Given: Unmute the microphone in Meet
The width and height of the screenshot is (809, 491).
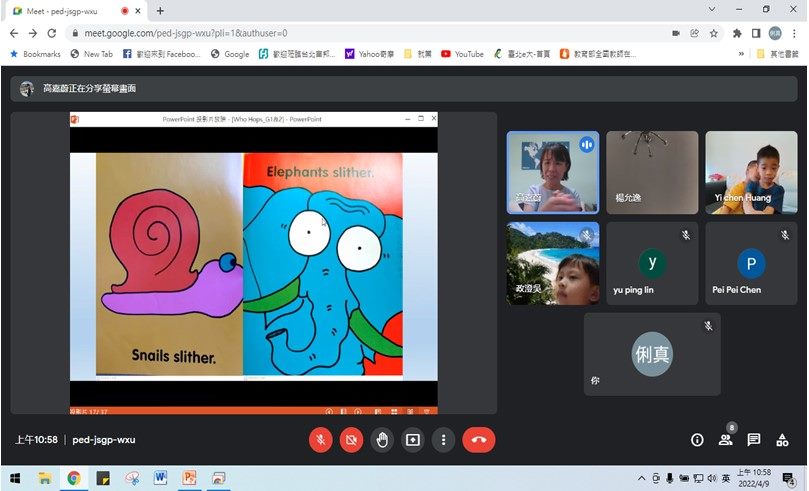Looking at the screenshot, I should tap(321, 440).
